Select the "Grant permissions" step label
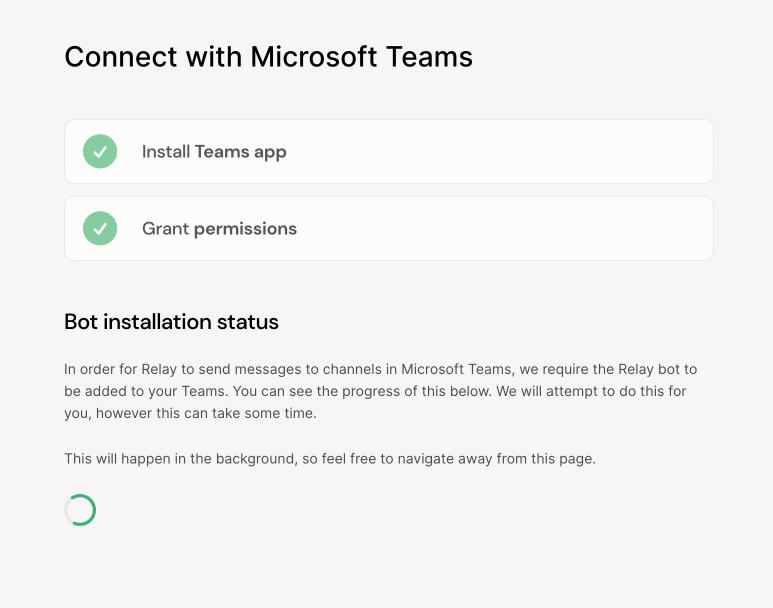This screenshot has width=773, height=608. (219, 229)
